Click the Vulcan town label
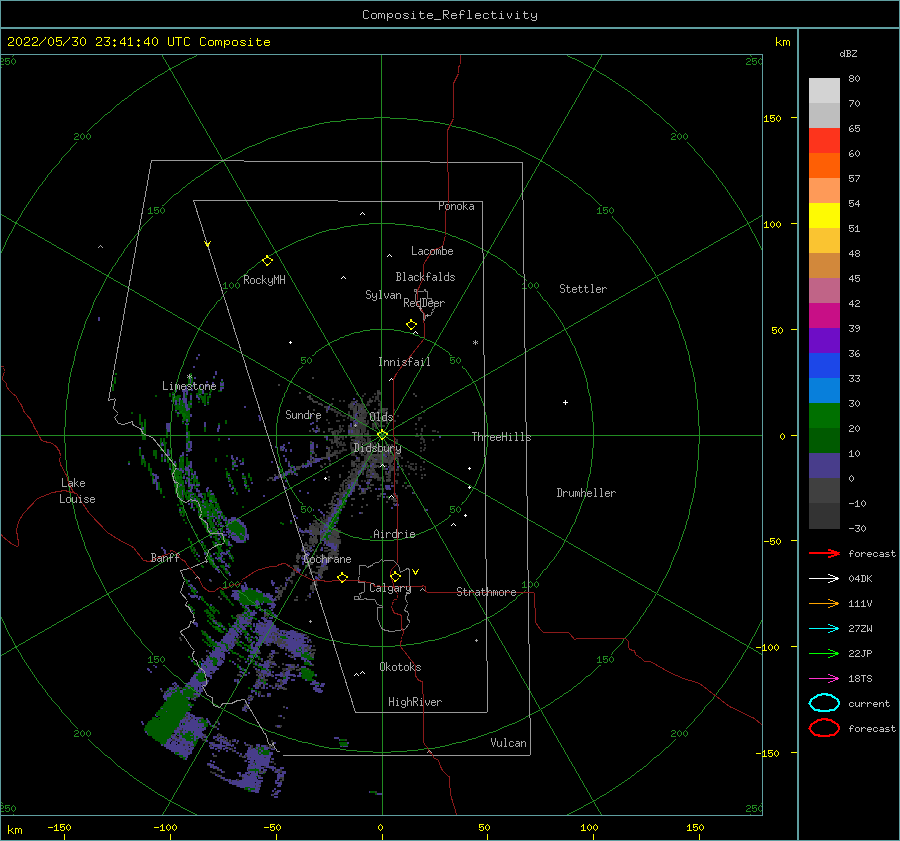 click(x=509, y=743)
